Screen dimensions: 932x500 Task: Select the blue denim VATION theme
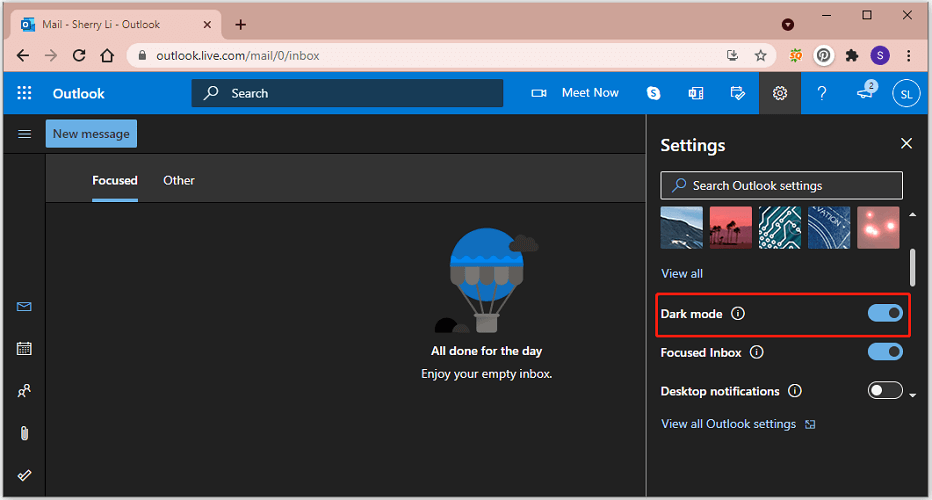[829, 227]
